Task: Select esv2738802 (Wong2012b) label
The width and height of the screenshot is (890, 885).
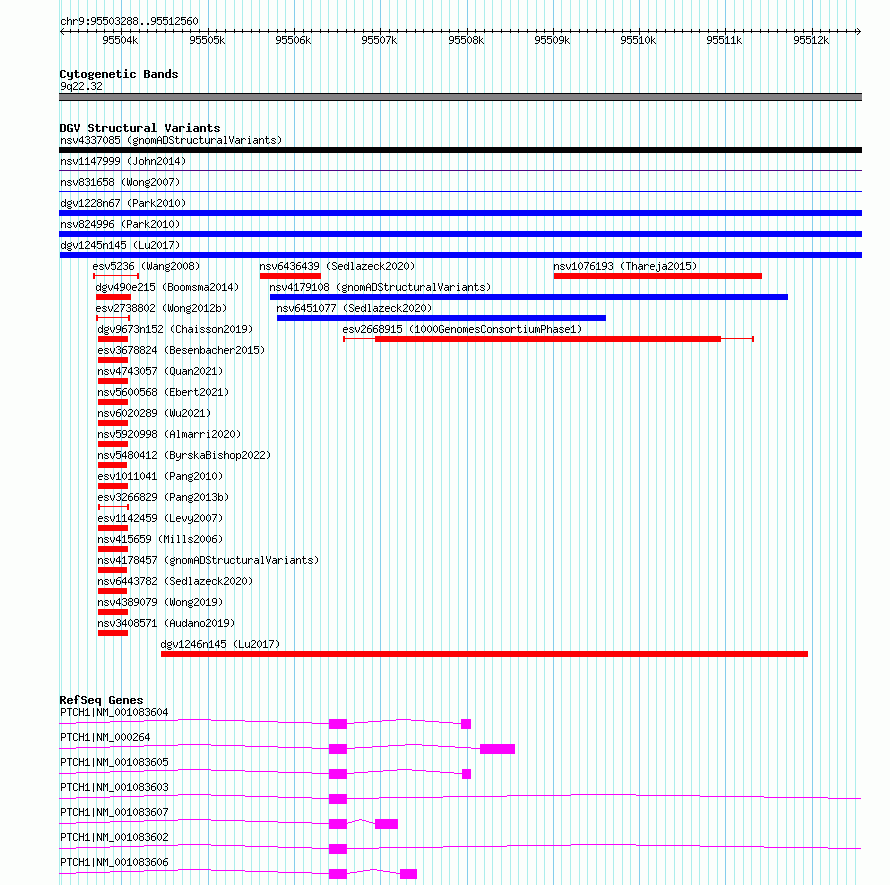Action: tap(161, 308)
